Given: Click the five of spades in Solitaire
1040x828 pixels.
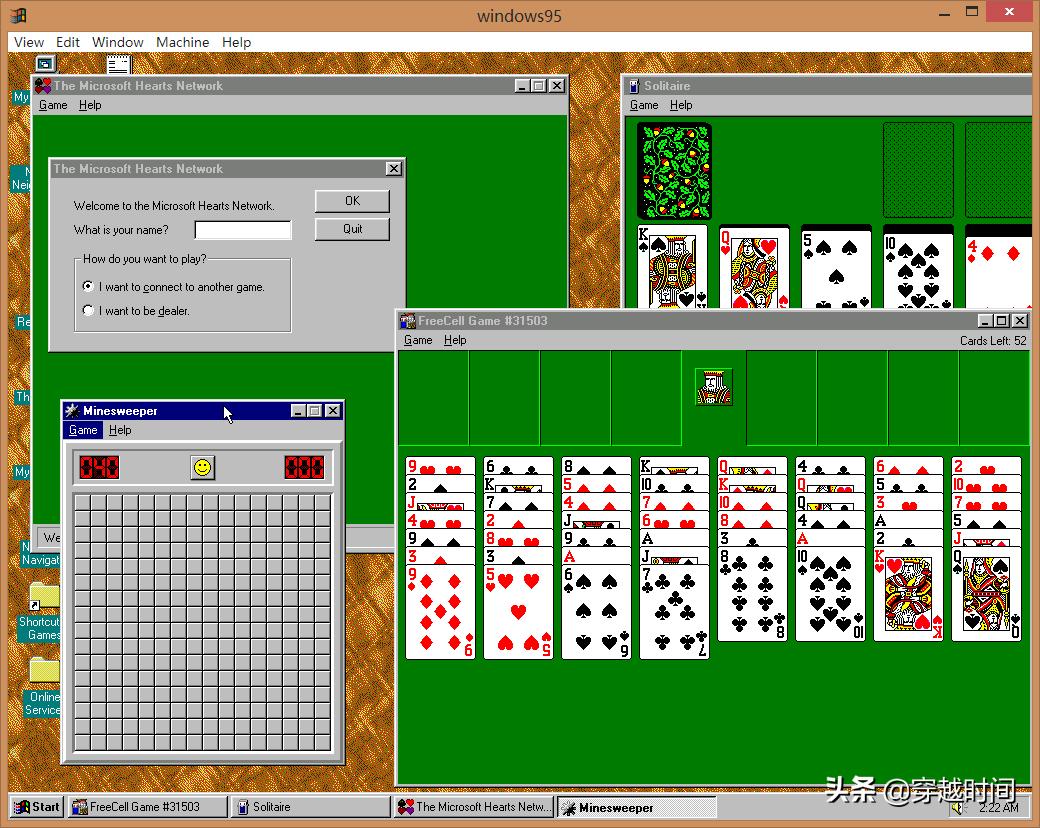Looking at the screenshot, I should 836,269.
